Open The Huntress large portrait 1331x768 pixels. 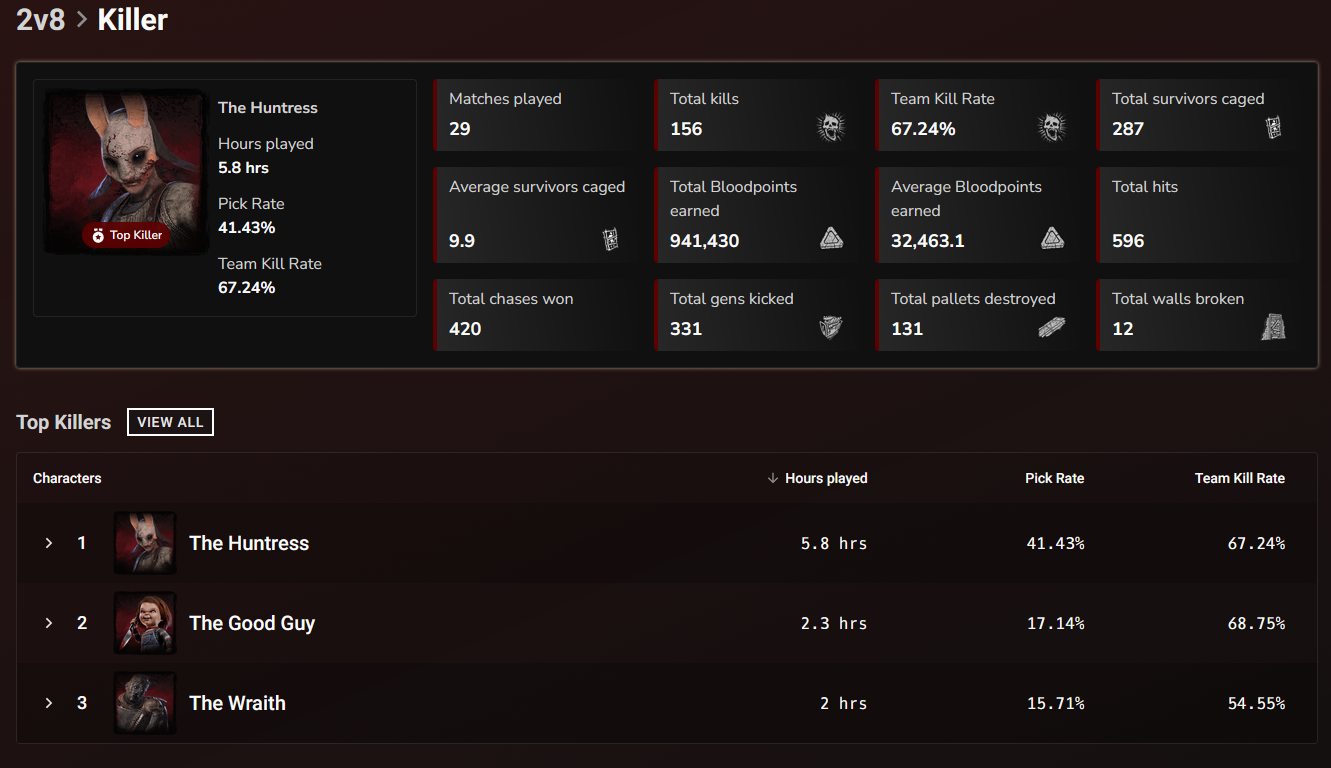[x=125, y=172]
